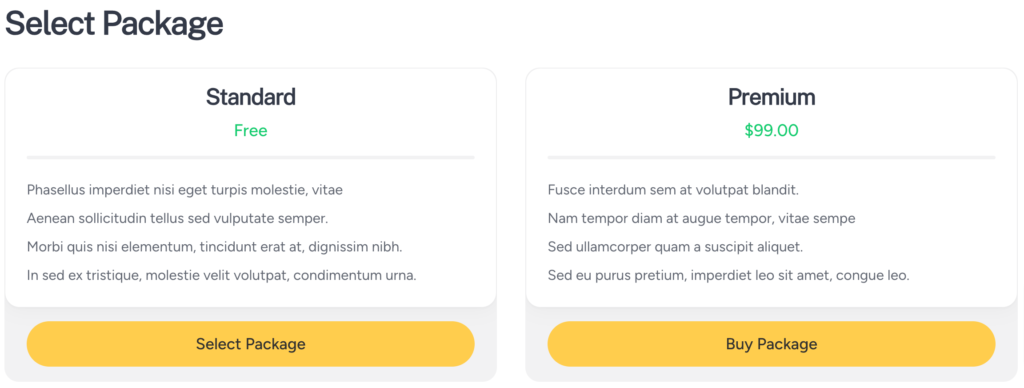Click the divider under $99.00 price

coord(771,157)
